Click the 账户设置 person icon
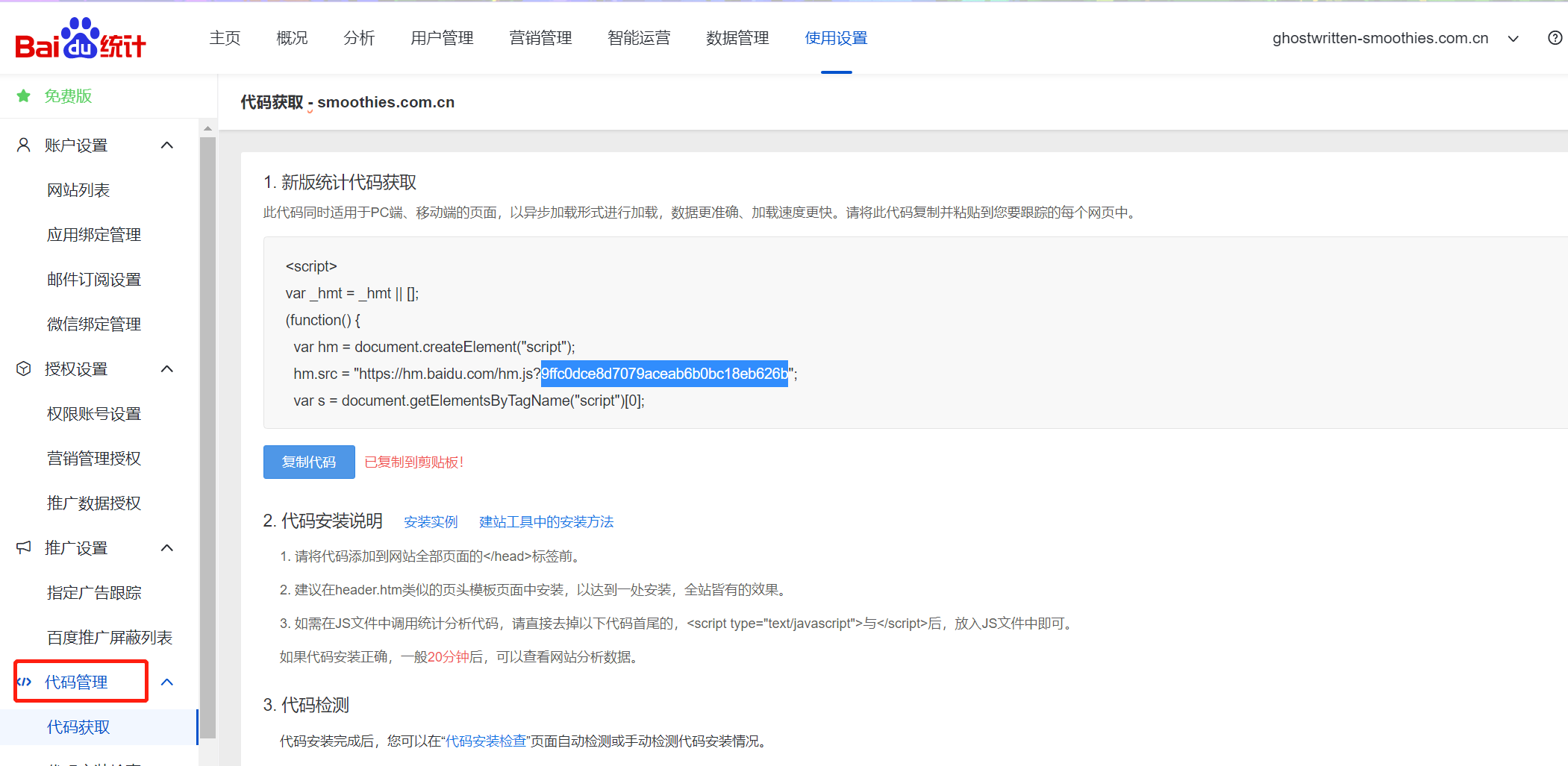The image size is (1568, 766). pyautogui.click(x=24, y=145)
